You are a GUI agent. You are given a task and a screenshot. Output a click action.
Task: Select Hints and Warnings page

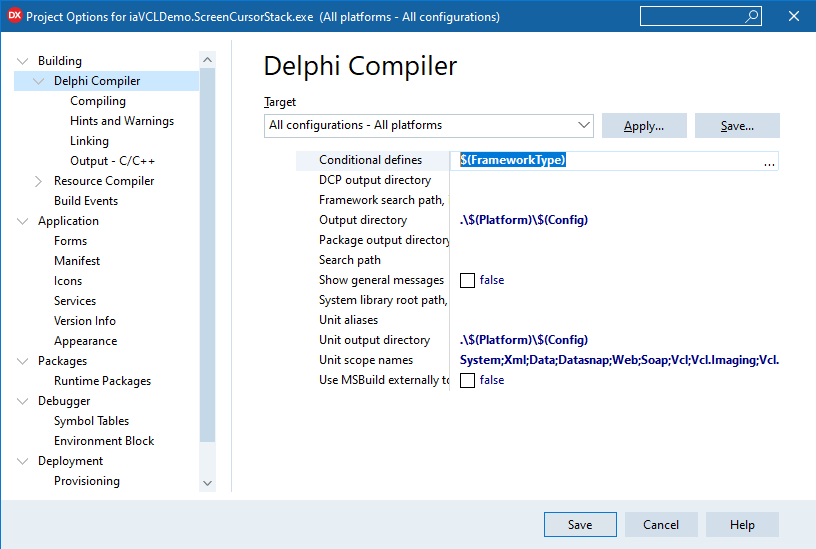pos(122,121)
